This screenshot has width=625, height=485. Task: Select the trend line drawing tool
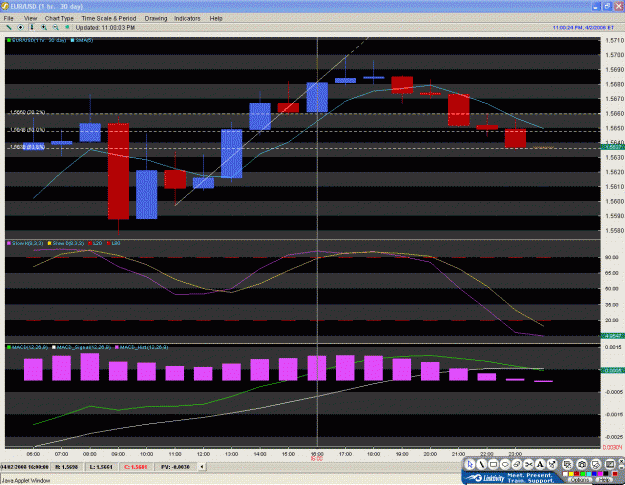click(8, 27)
